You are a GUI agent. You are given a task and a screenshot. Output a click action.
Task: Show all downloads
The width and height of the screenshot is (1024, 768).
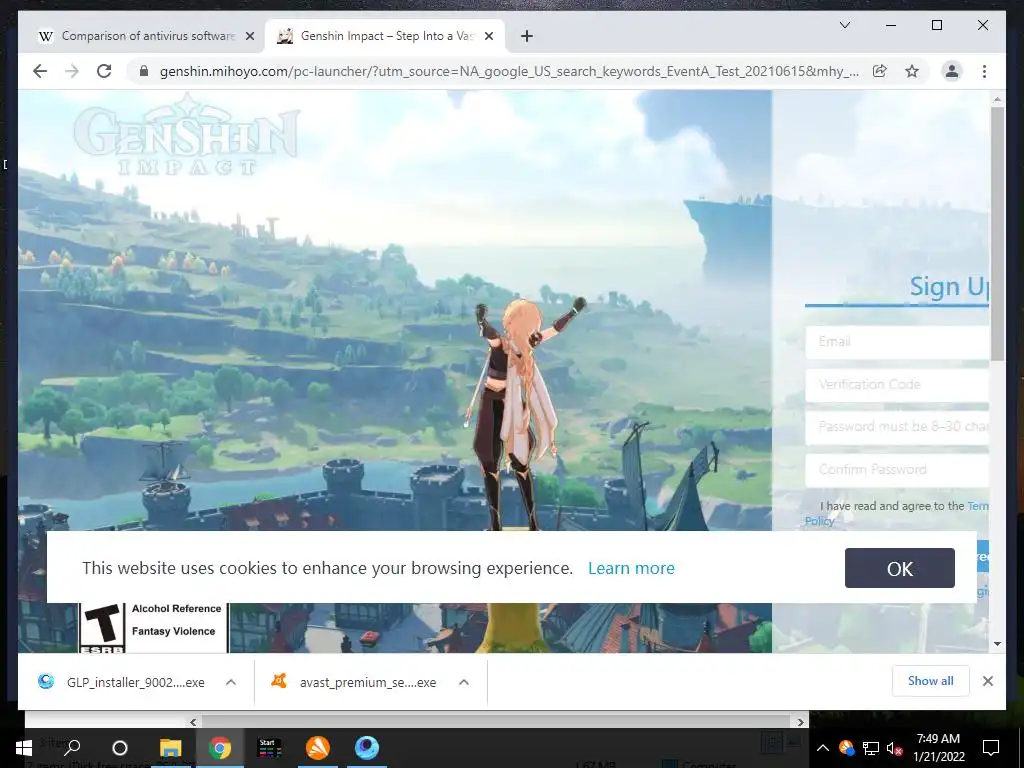[930, 681]
